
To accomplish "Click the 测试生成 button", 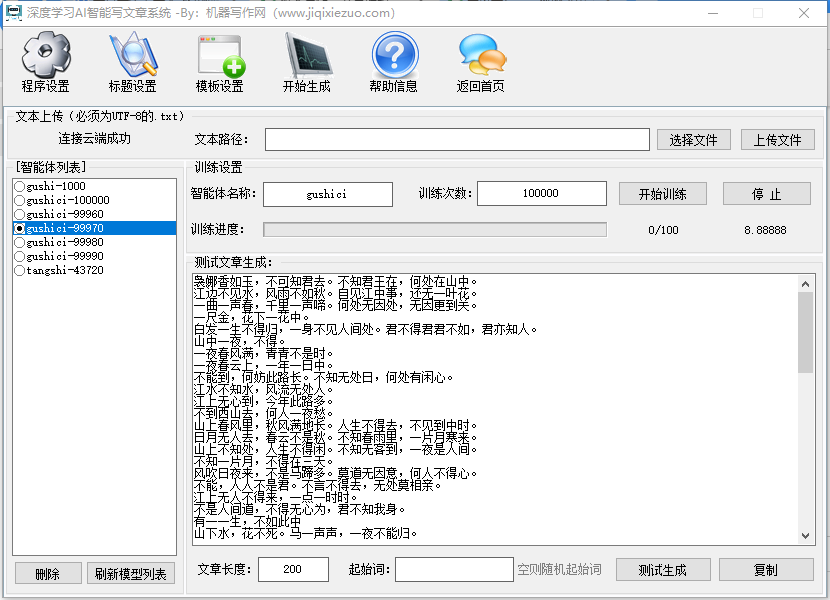I will [662, 570].
